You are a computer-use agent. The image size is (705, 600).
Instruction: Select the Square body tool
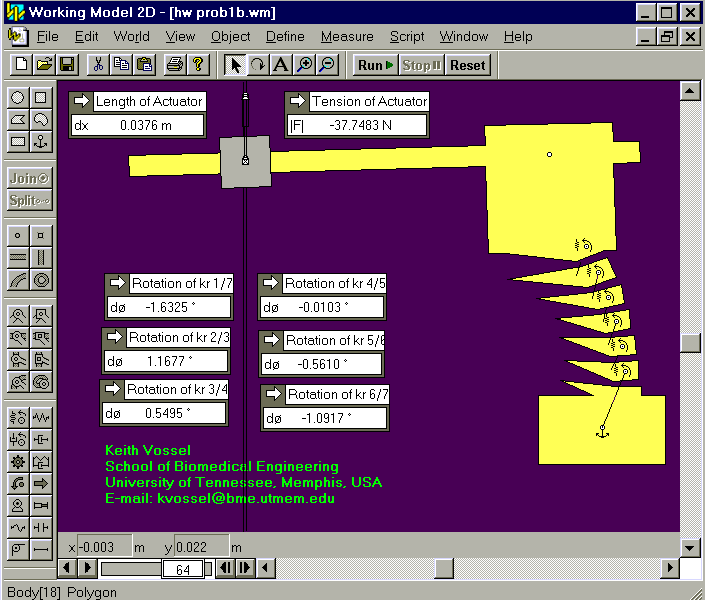[41, 97]
